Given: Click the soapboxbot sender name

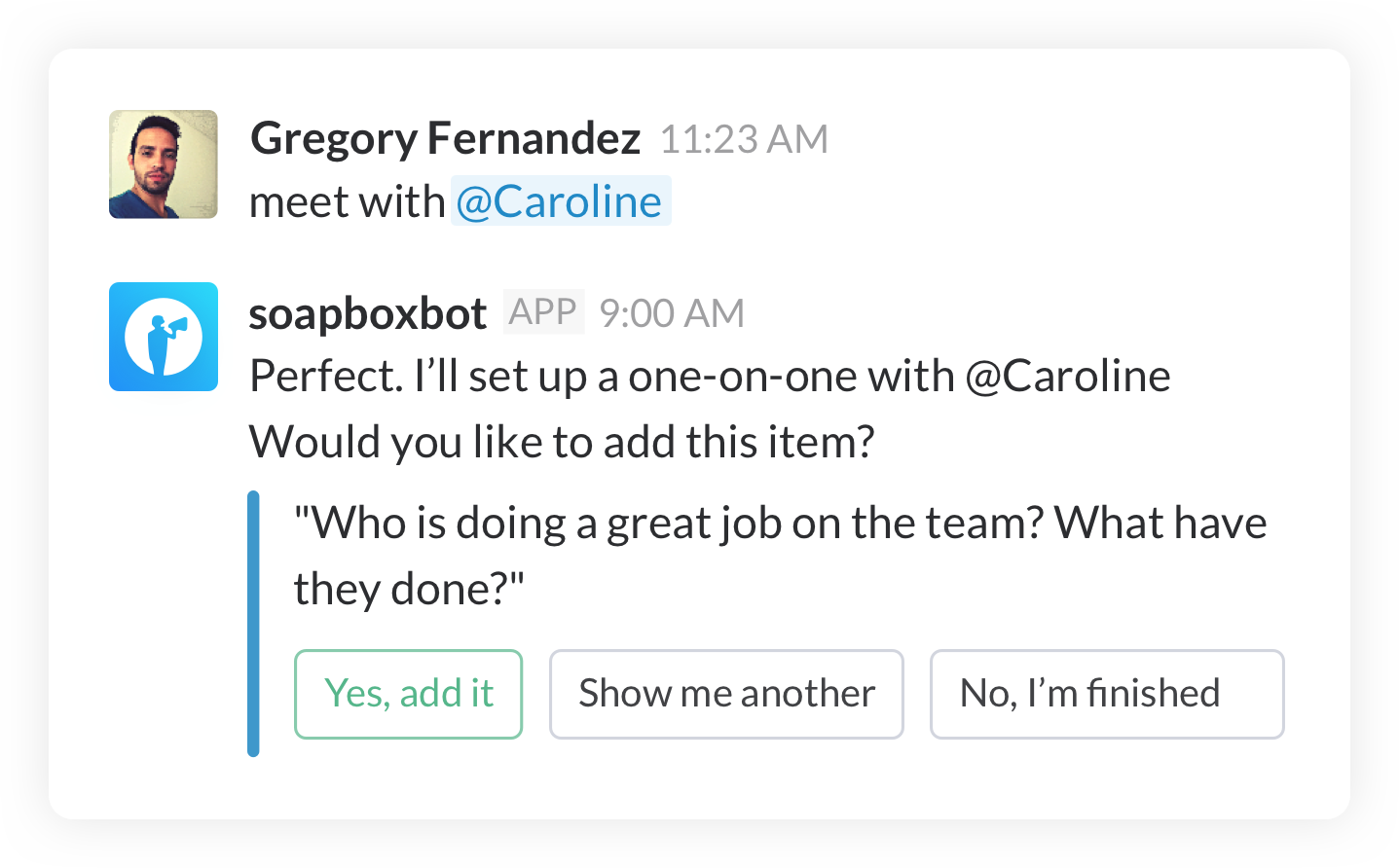Looking at the screenshot, I should click(367, 313).
